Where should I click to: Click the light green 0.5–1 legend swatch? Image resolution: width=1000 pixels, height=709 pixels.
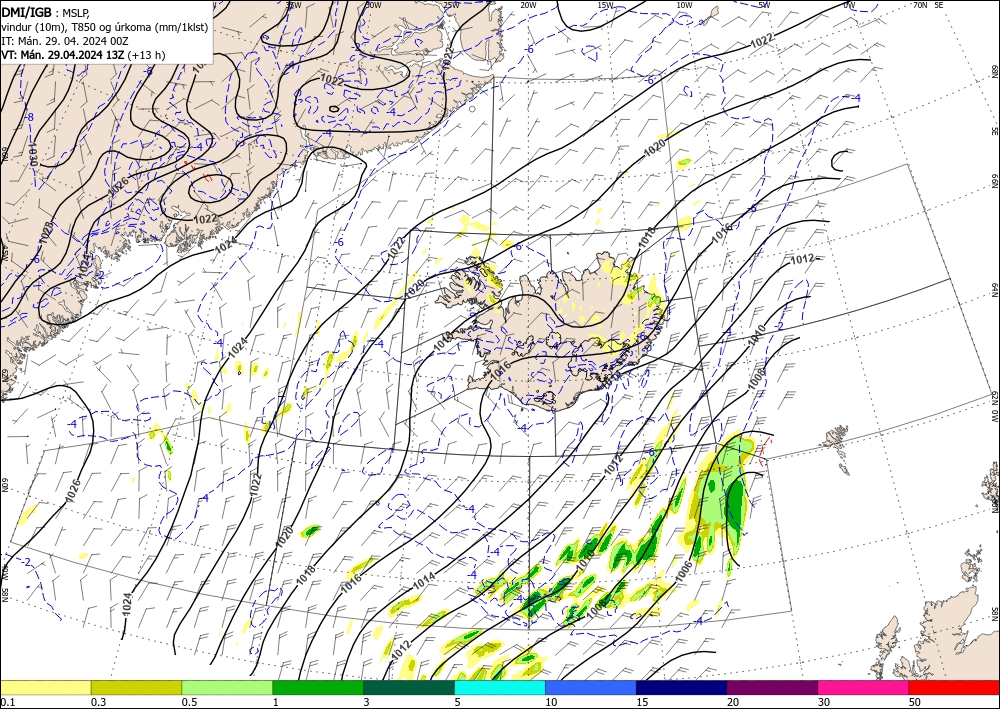pos(227,687)
